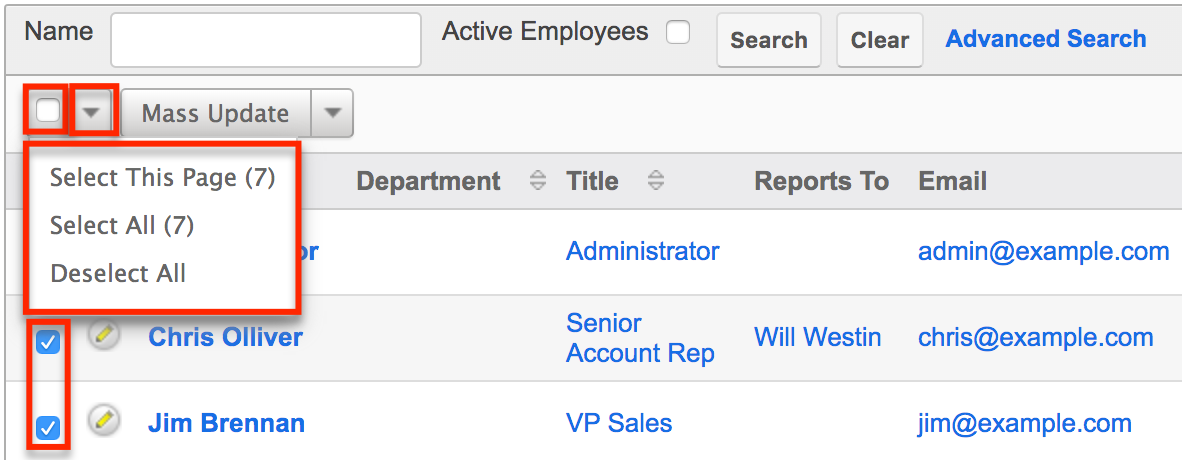Click edit pencil icon for Jim Brennan
The height and width of the screenshot is (460, 1182).
point(102,421)
